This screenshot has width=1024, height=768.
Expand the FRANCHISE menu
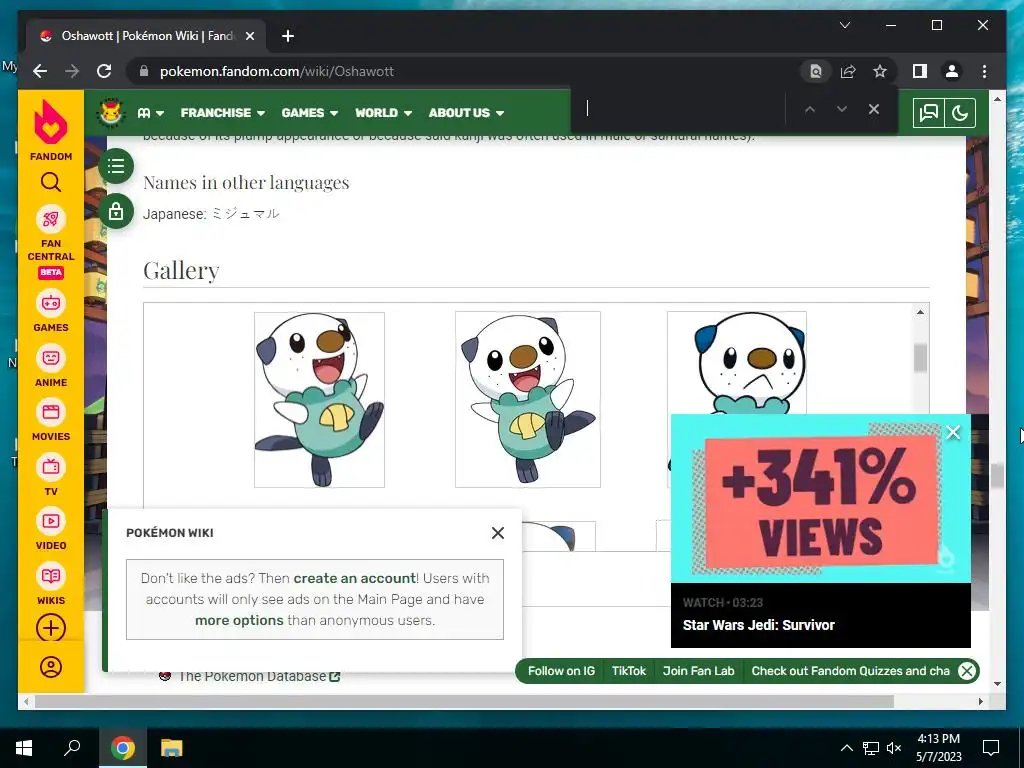(223, 113)
